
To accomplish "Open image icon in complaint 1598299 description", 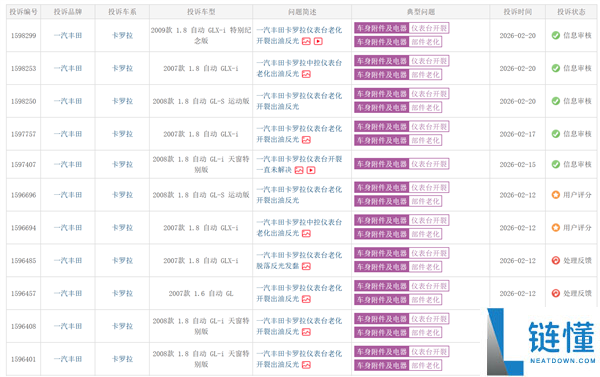I will coord(307,41).
